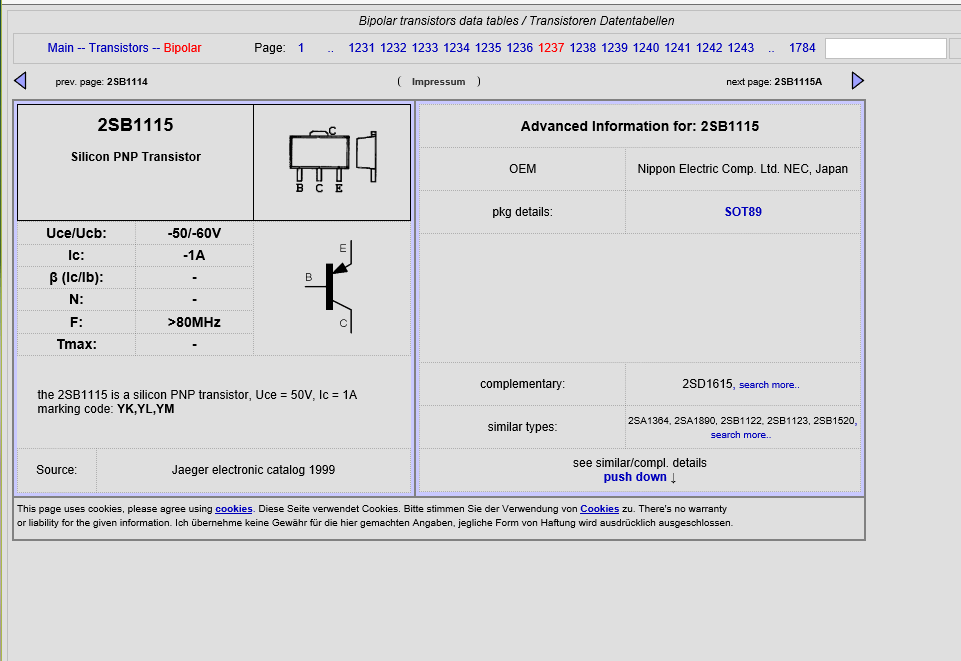
Task: Jump to page 1
Action: point(301,48)
